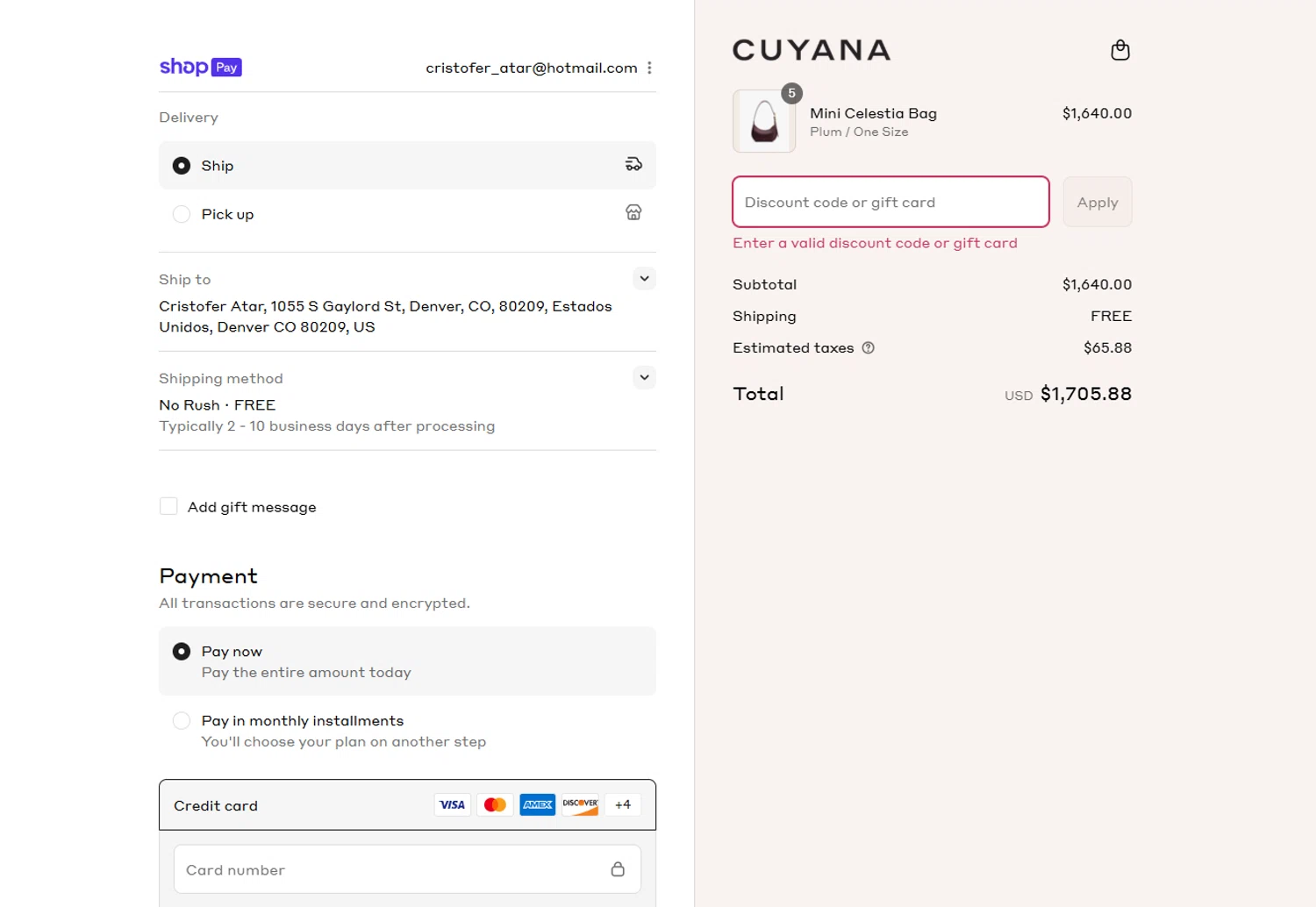Viewport: 1316px width, 907px height.
Task: Click the store pickup icon
Action: tap(633, 212)
